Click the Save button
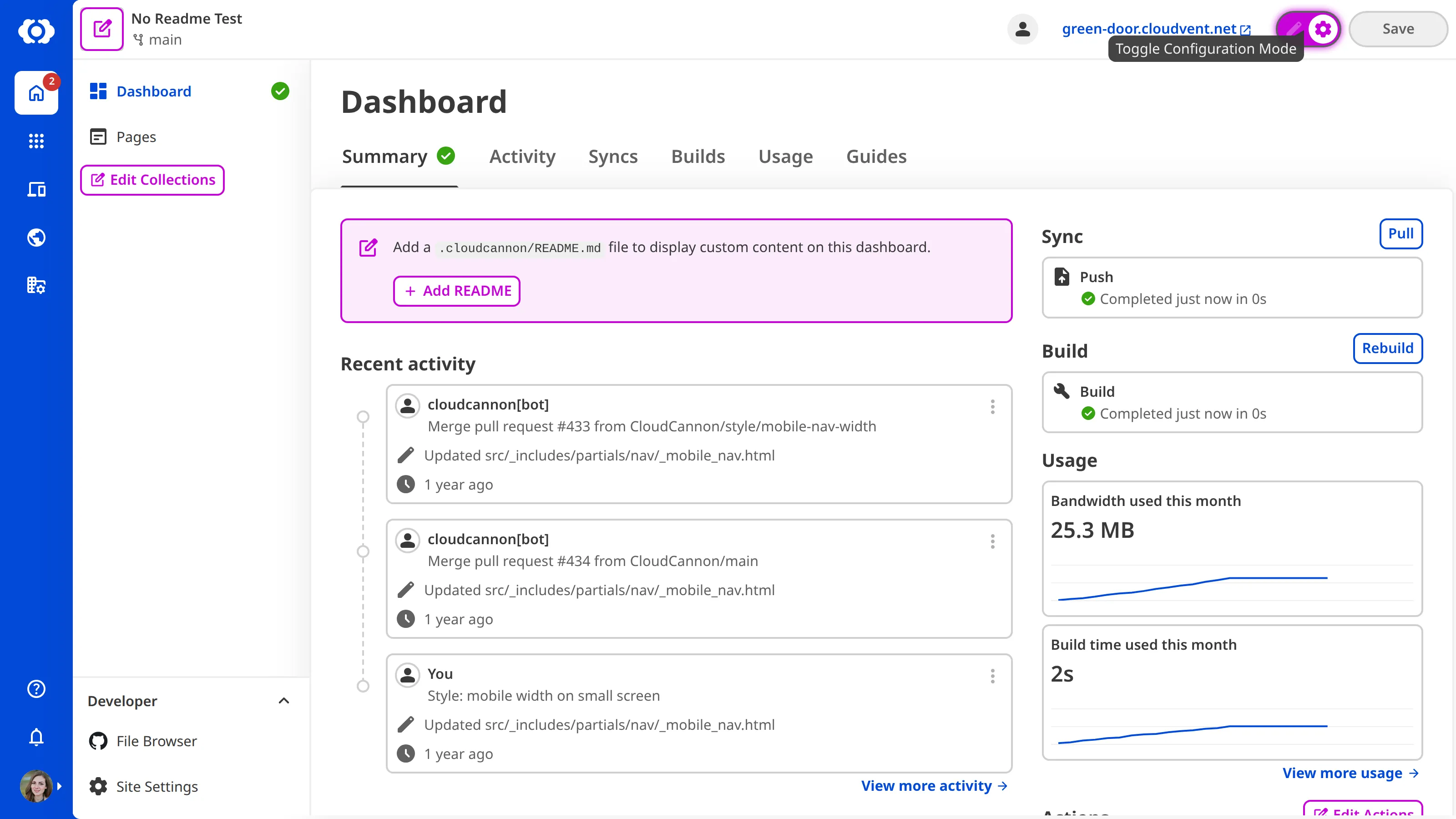This screenshot has height=819, width=1456. point(1398,29)
